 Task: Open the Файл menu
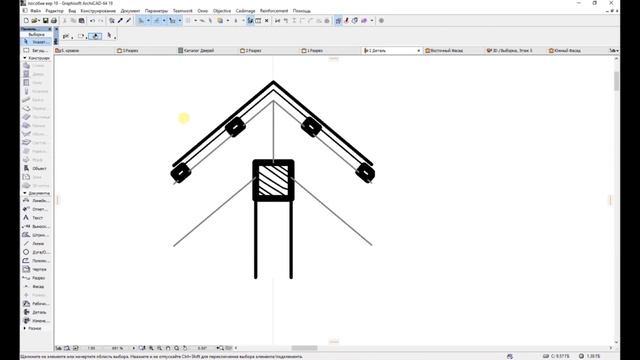36,11
